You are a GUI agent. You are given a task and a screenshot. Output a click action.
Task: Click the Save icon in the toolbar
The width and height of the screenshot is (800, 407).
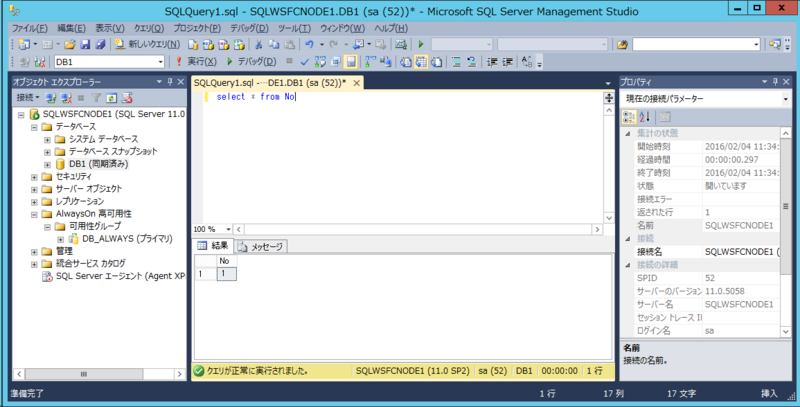pos(84,45)
